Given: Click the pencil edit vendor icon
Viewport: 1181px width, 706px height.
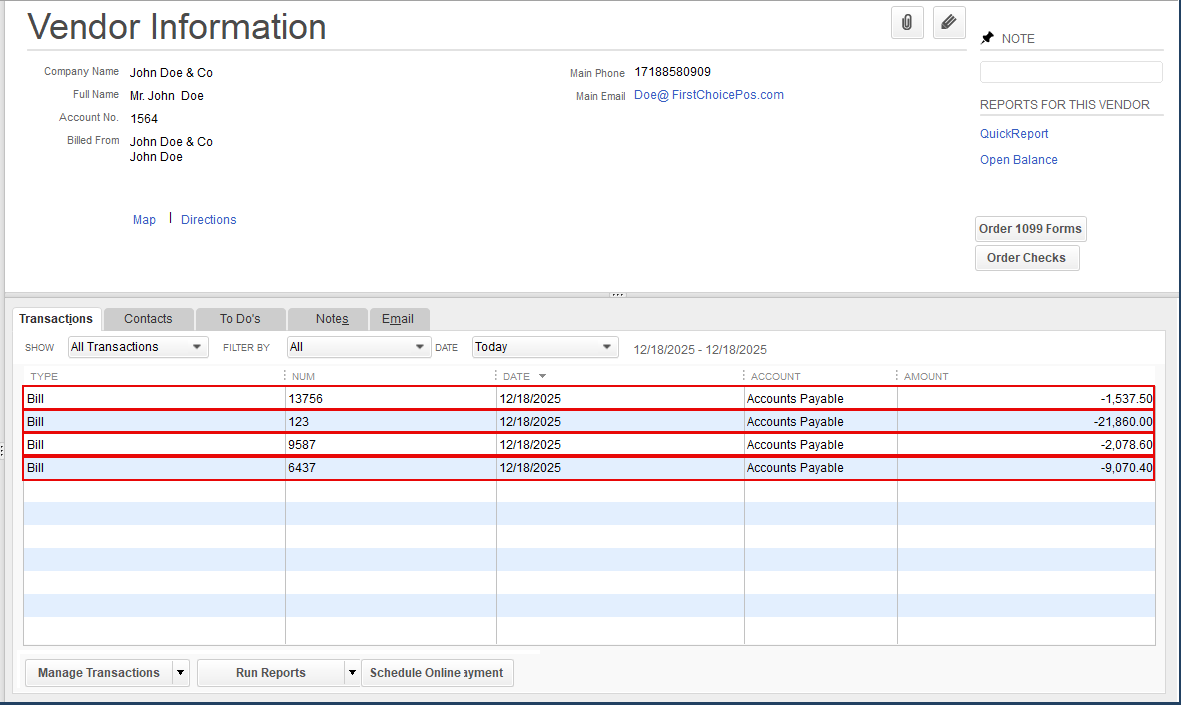Looking at the screenshot, I should click(x=949, y=22).
